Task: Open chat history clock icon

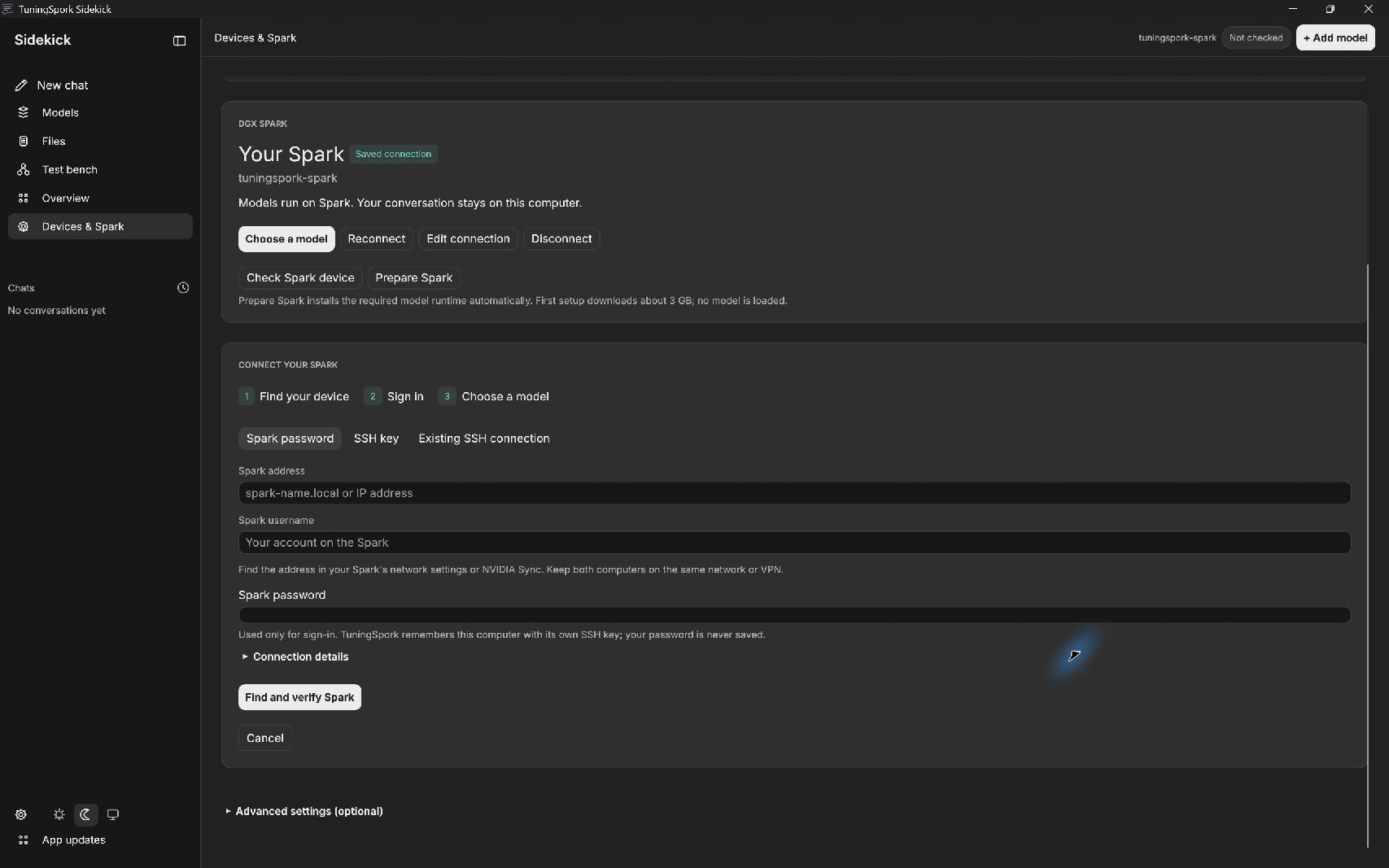Action: tap(183, 288)
